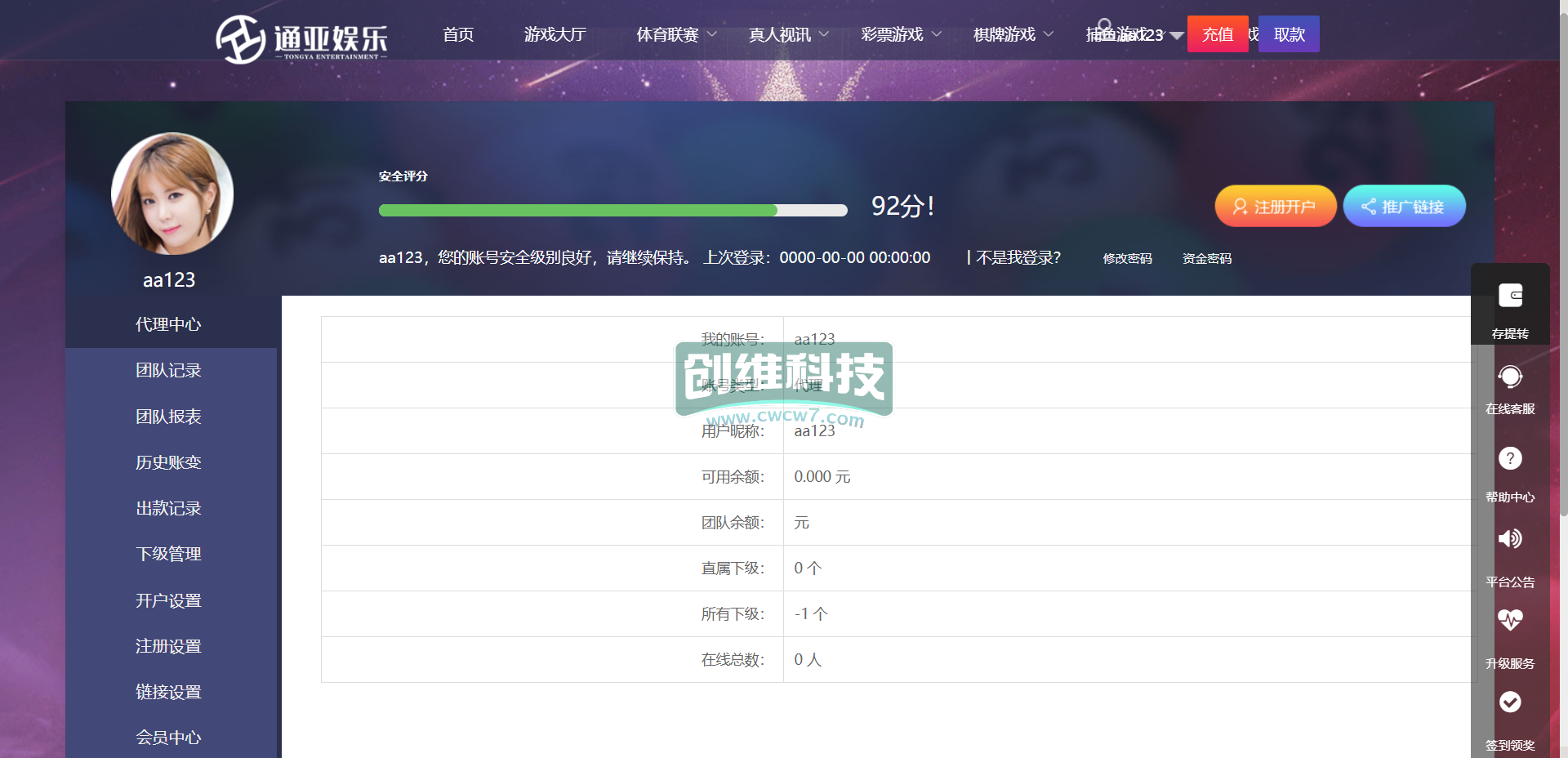
Task: Open 下级管理 in the sidebar
Action: click(168, 554)
